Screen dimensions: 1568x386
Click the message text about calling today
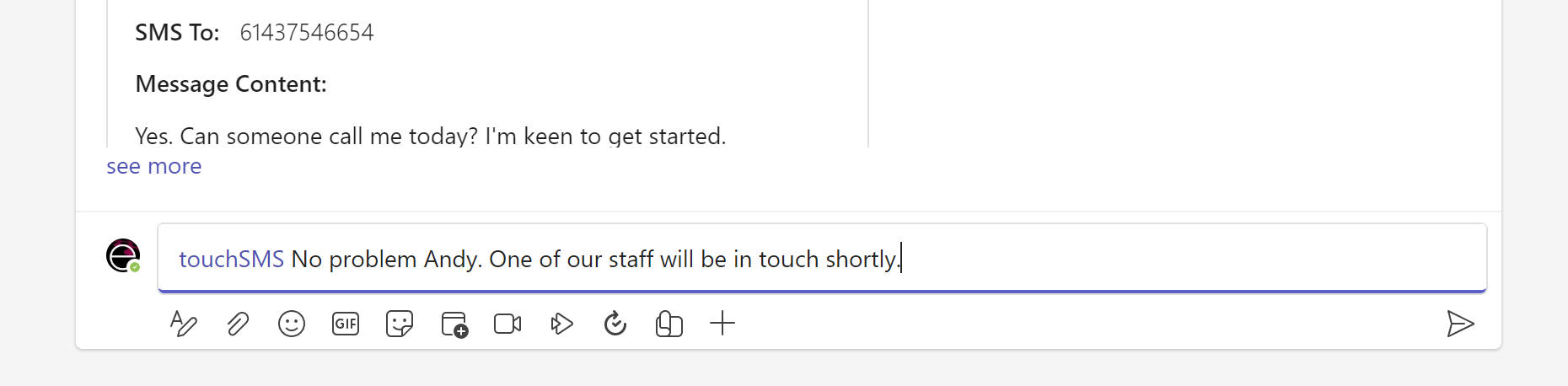click(431, 136)
